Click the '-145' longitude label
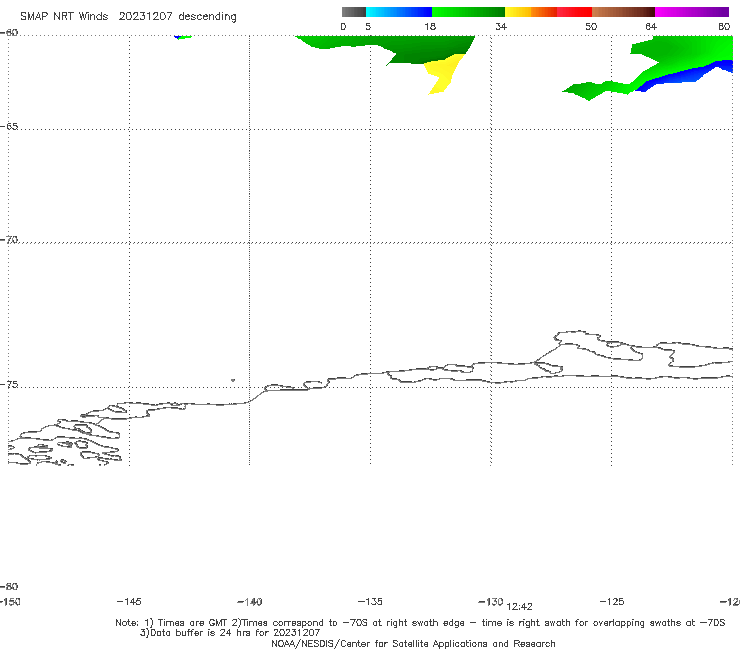Screen dimensions: 740x650 [x=129, y=601]
